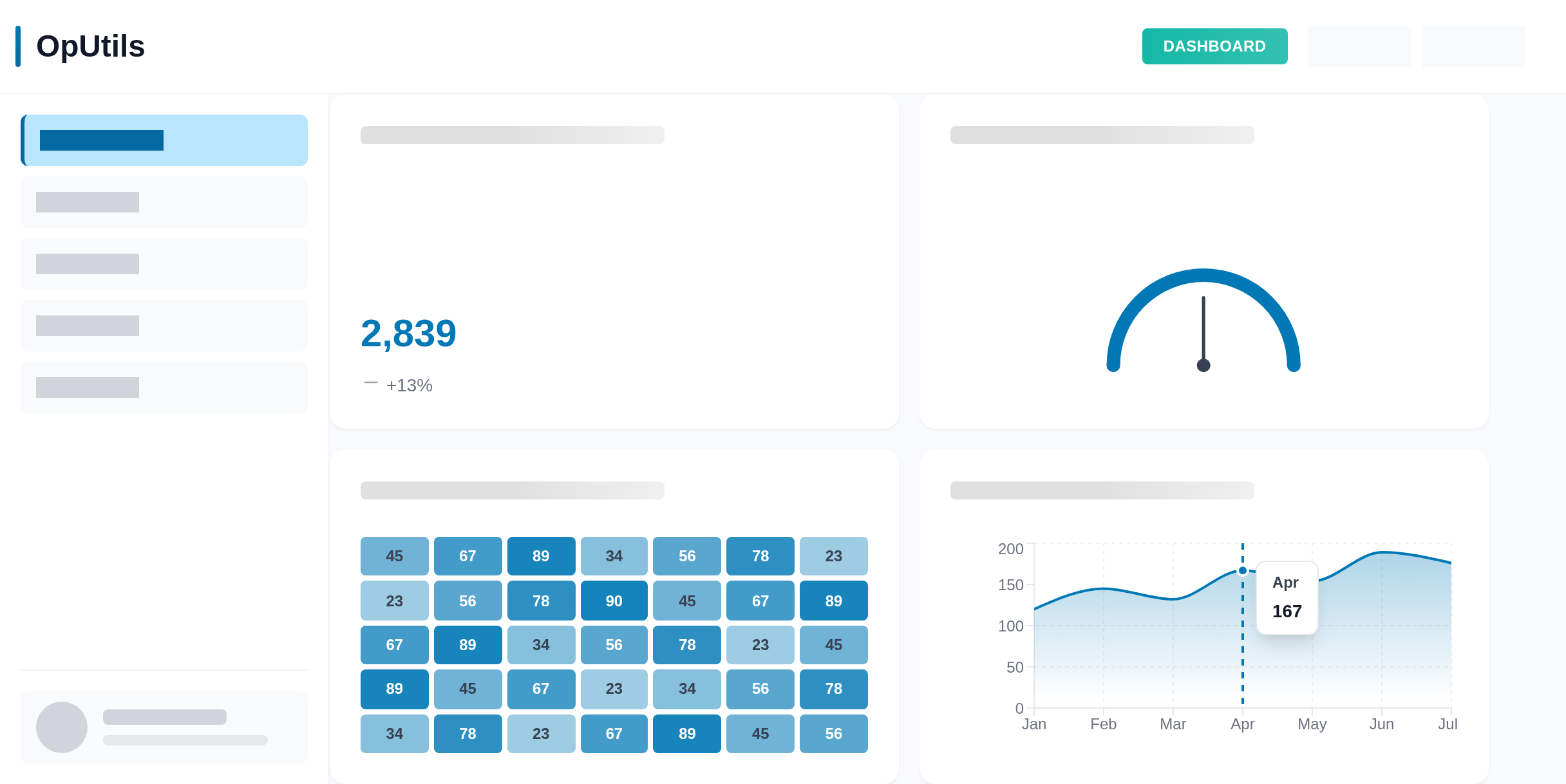Select the highlighted active sidebar item
The height and width of the screenshot is (784, 1566).
(164, 140)
